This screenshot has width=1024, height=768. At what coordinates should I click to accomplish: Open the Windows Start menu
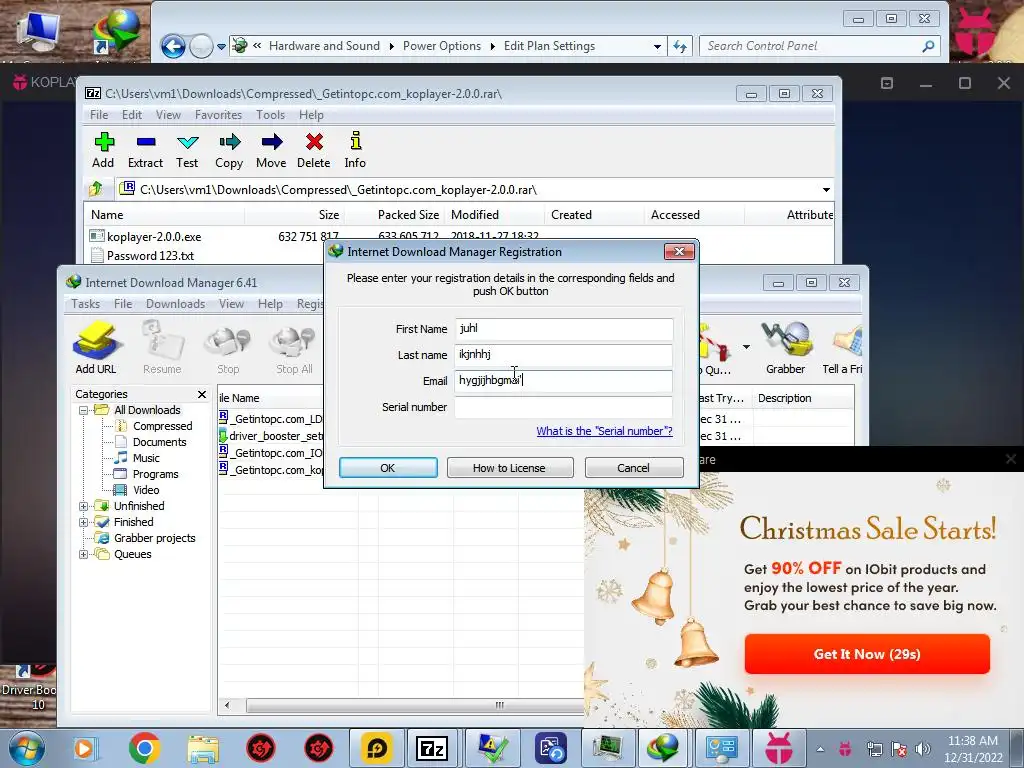(x=26, y=748)
